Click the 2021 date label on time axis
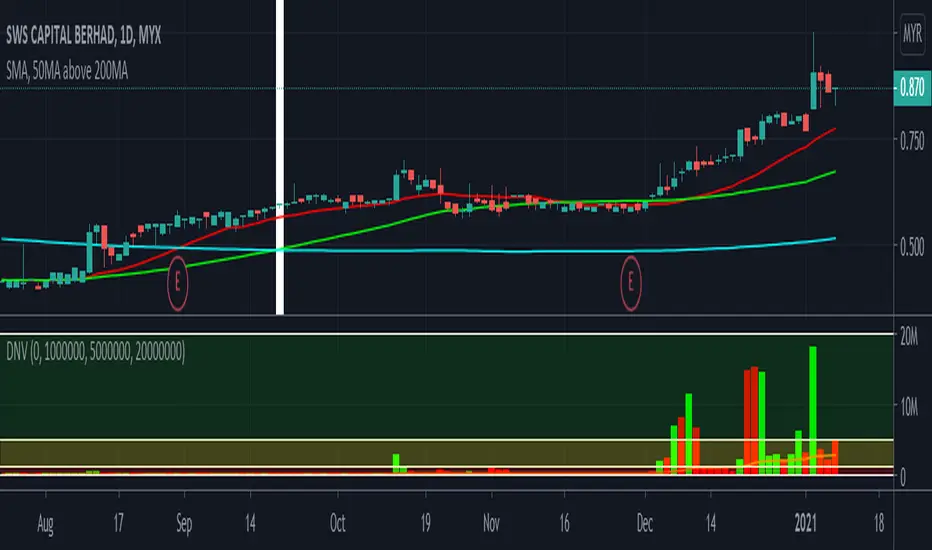This screenshot has height=550, width=932. tap(805, 524)
